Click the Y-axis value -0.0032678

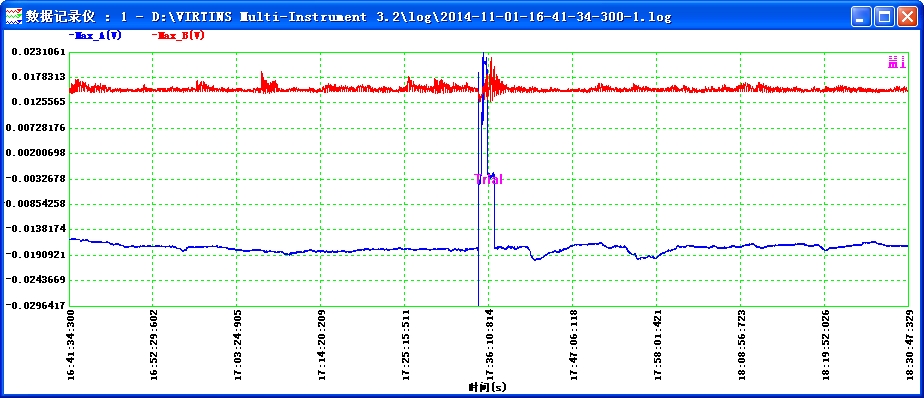click(36, 179)
